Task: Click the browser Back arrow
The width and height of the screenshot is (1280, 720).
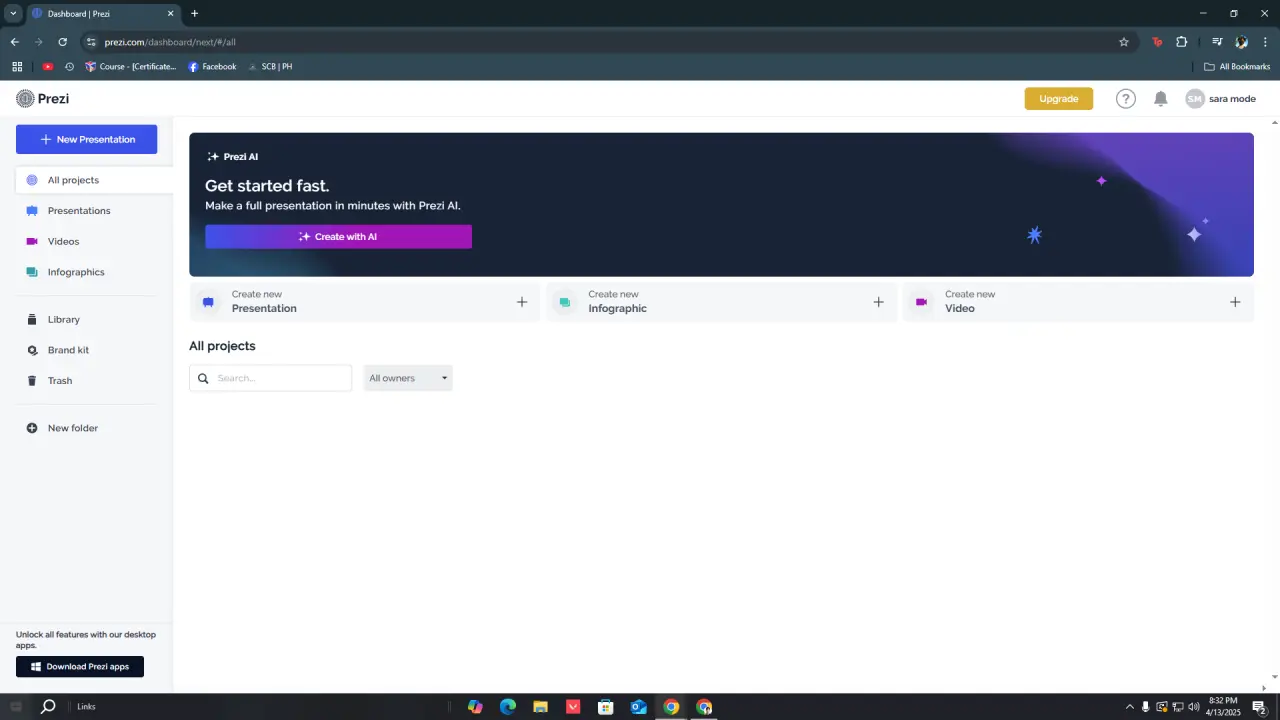Action: (14, 42)
